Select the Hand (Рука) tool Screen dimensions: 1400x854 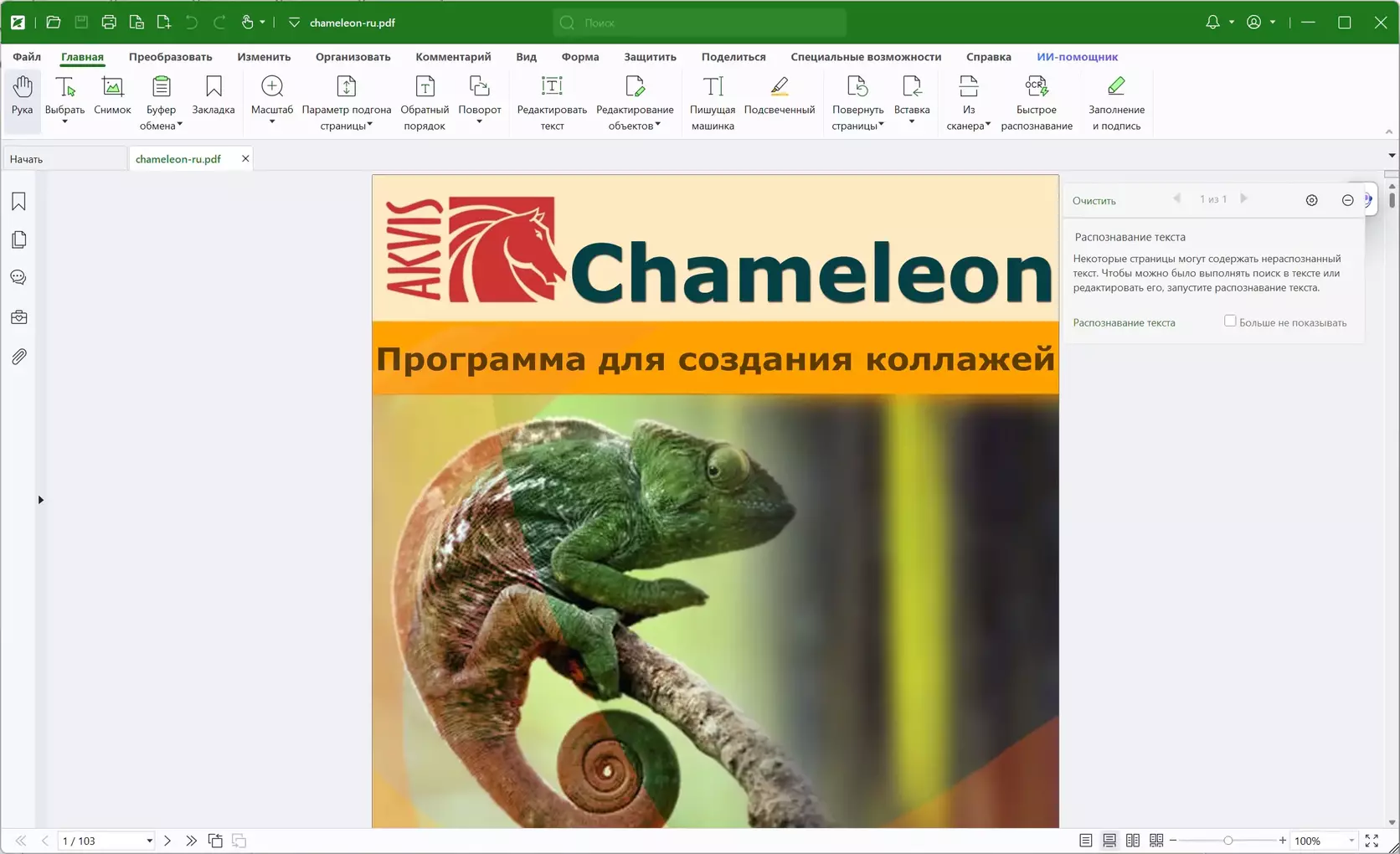23,96
